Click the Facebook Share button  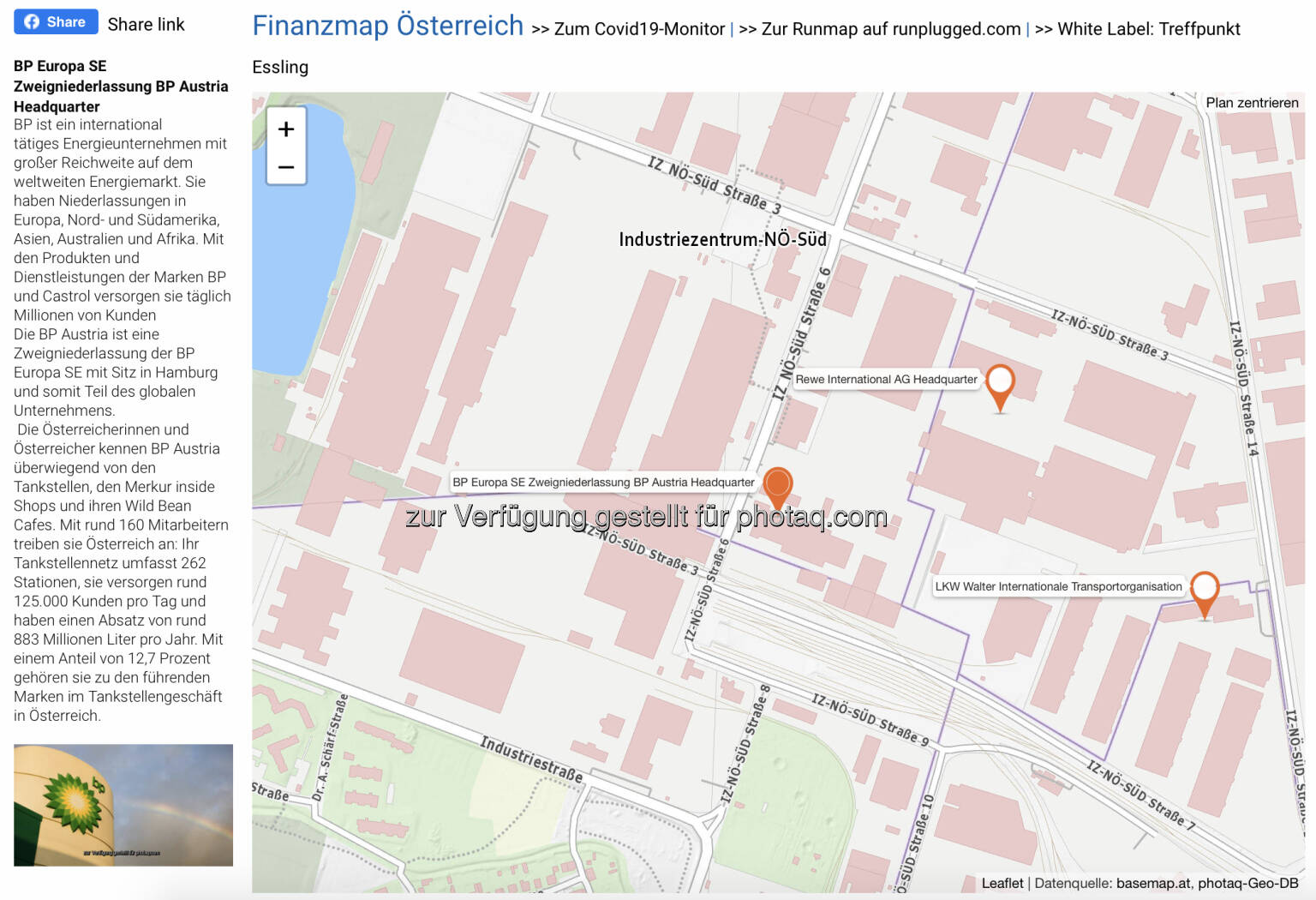coord(56,22)
